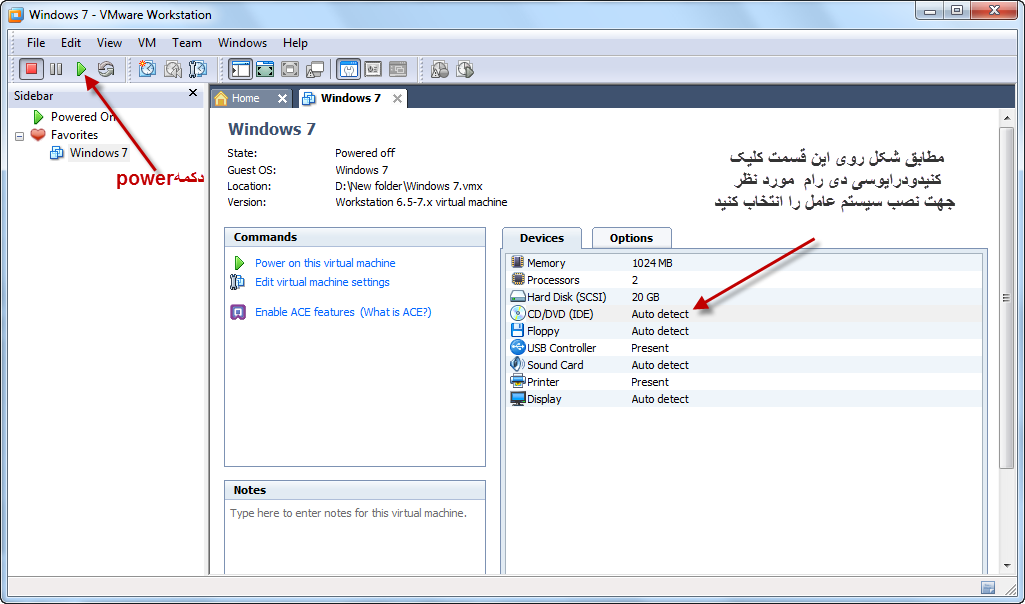Click the Sound Card speaker icon
The image size is (1025, 604).
point(518,364)
